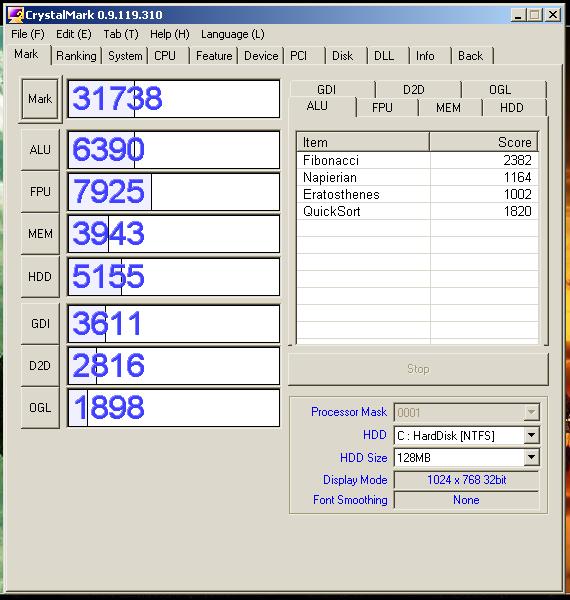Open the File (F) menu

[28, 34]
